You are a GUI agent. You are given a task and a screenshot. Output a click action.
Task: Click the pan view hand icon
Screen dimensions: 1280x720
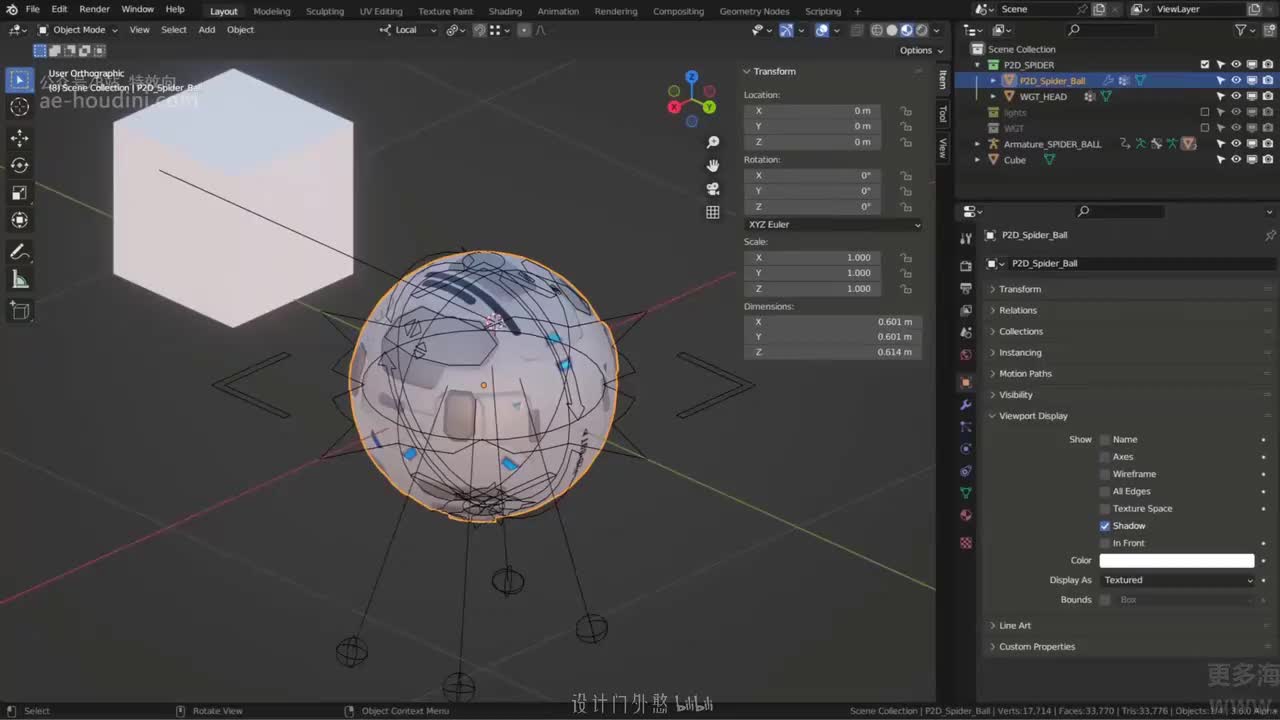click(x=713, y=166)
